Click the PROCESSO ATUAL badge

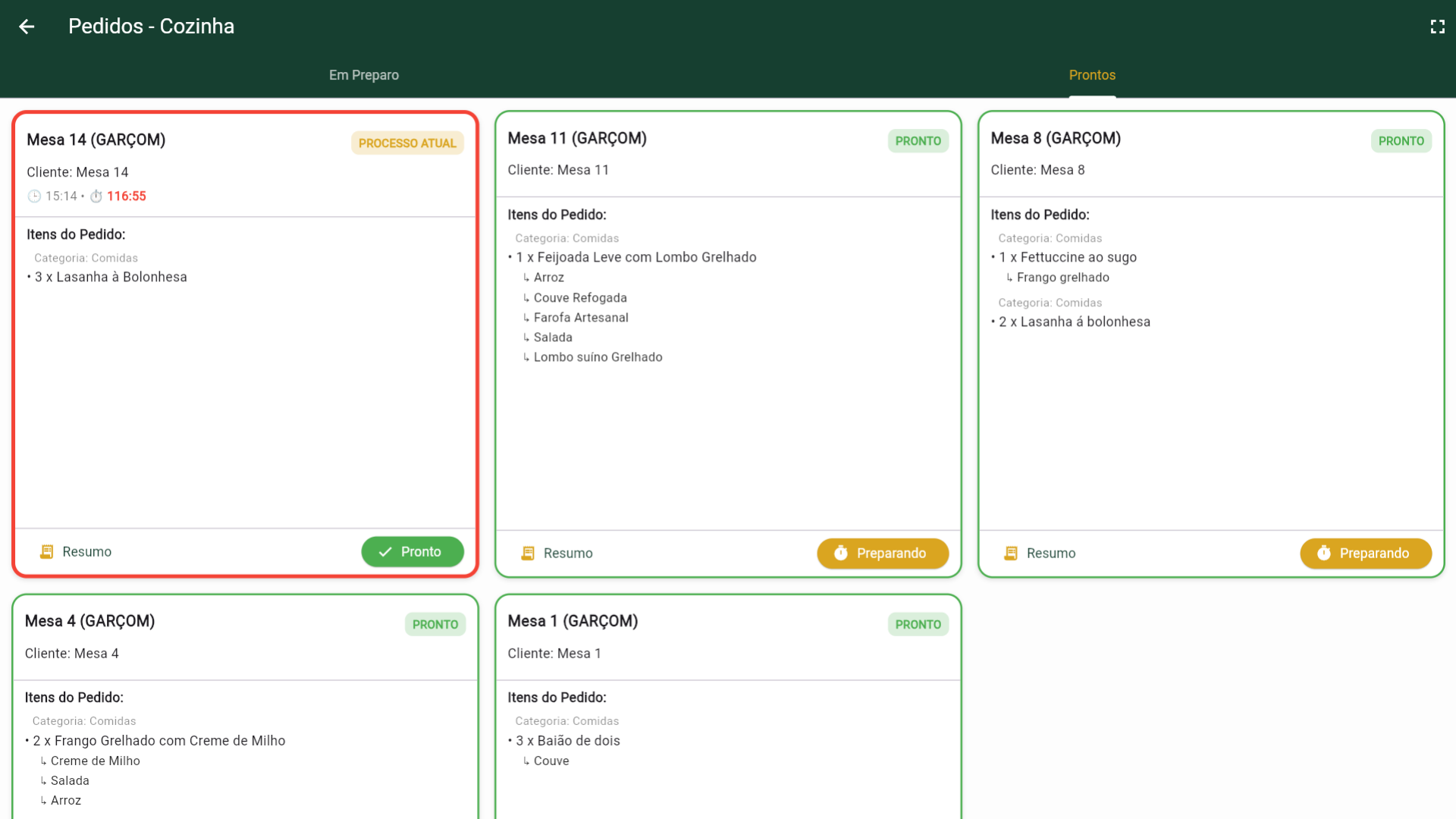[407, 143]
